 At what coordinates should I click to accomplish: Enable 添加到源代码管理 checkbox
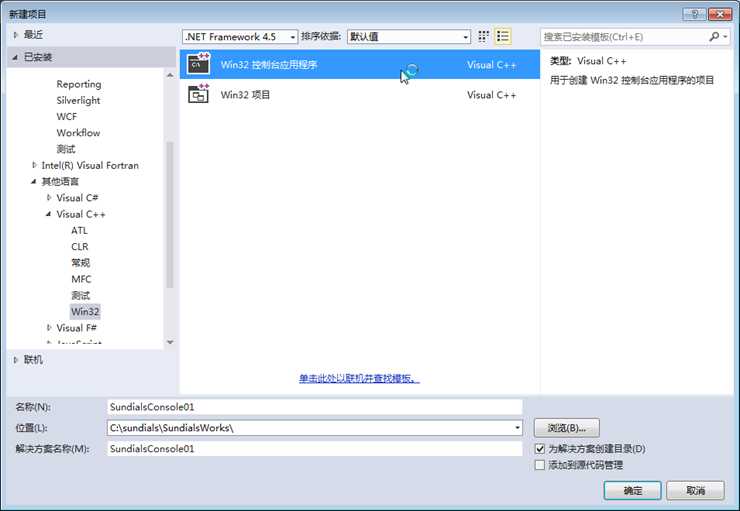[539, 465]
